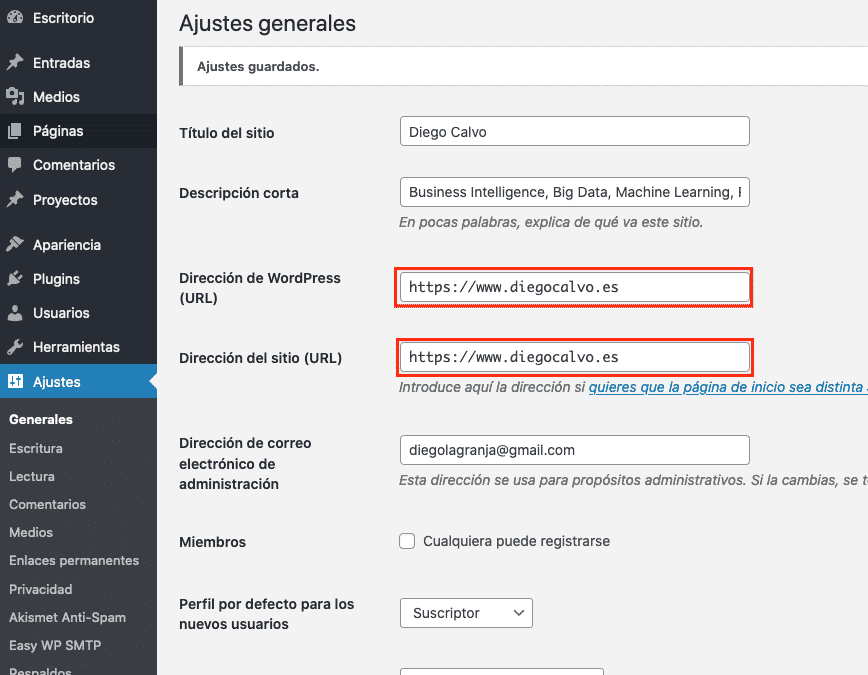Click the Entradas pushpin icon

(15, 63)
